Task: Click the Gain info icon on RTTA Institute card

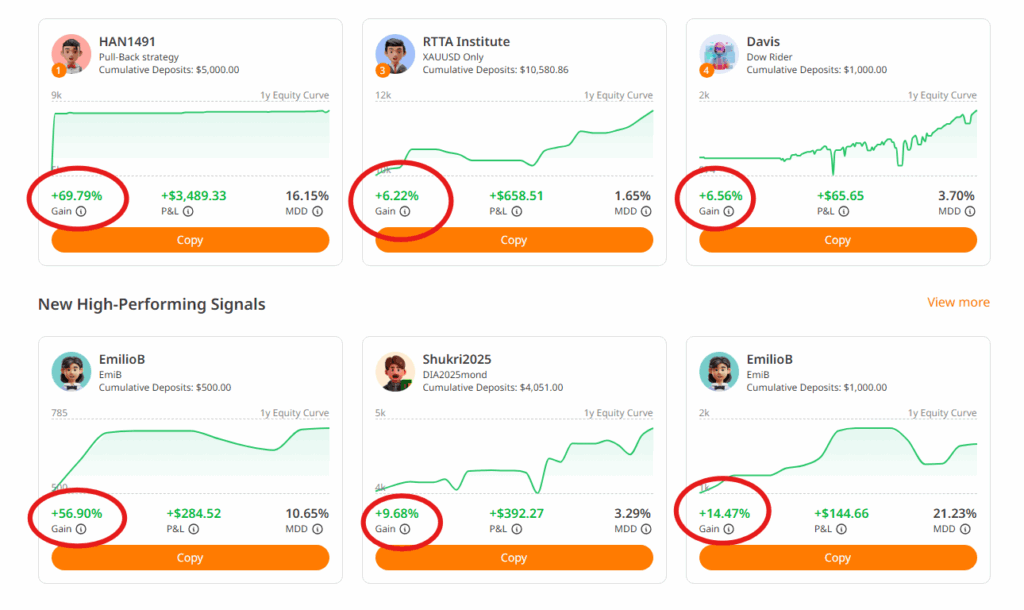Action: point(405,212)
